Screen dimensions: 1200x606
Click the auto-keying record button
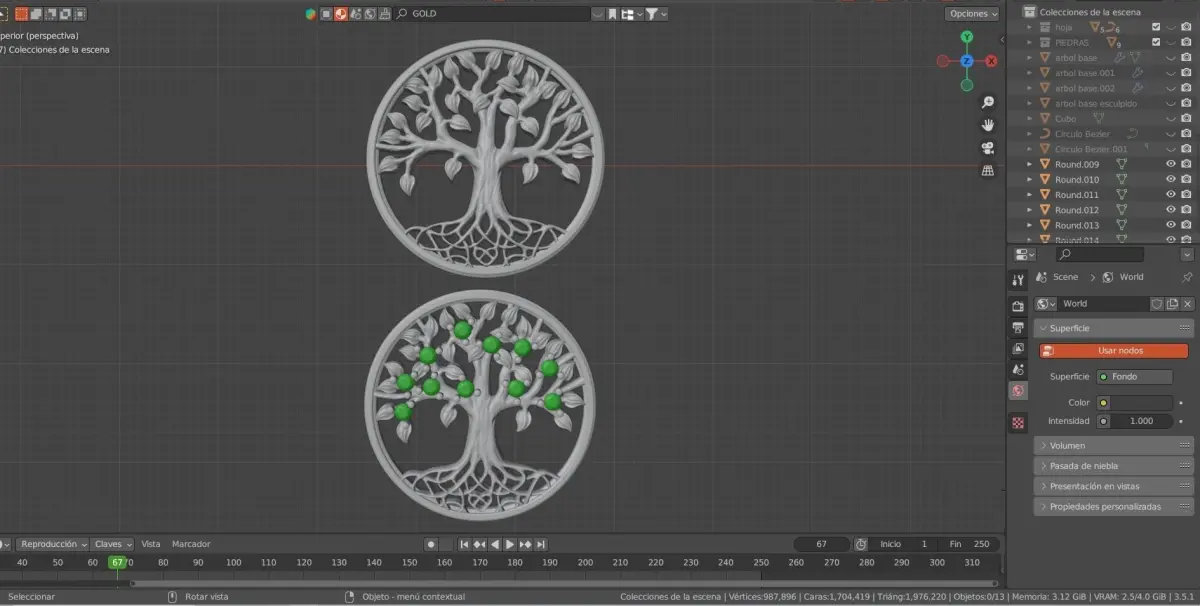coord(431,544)
